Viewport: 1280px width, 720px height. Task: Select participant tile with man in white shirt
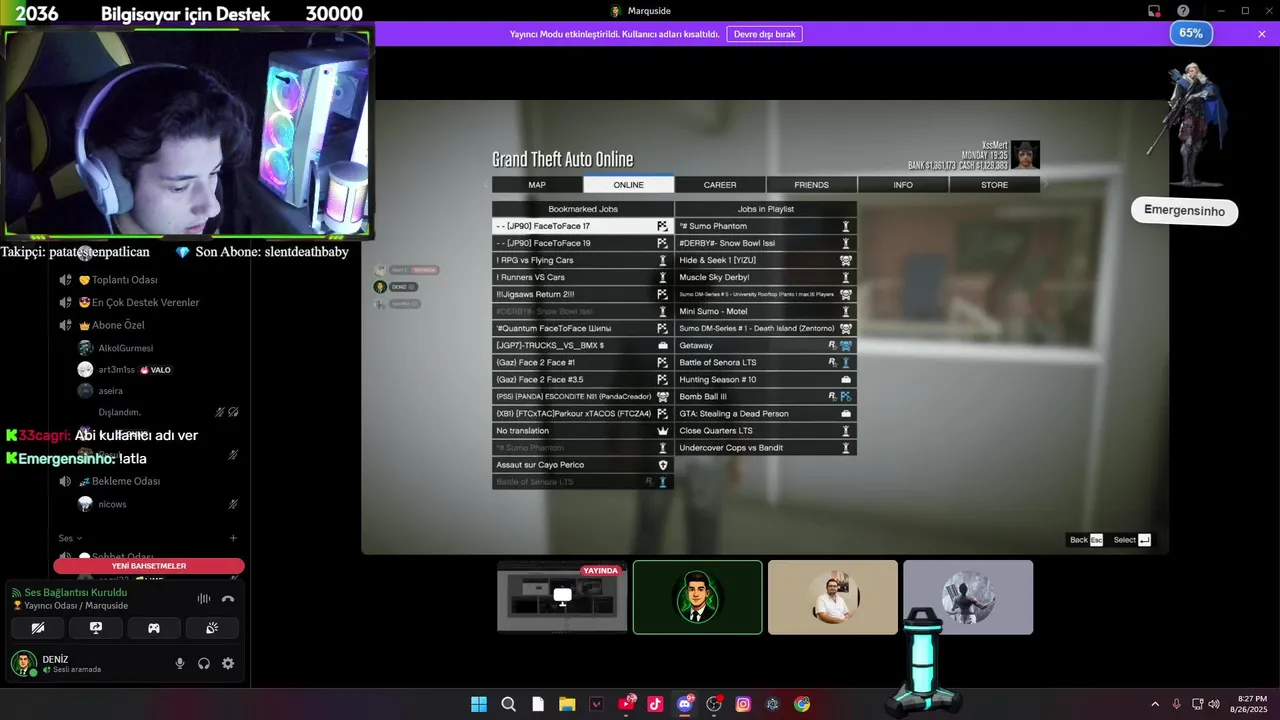(833, 597)
